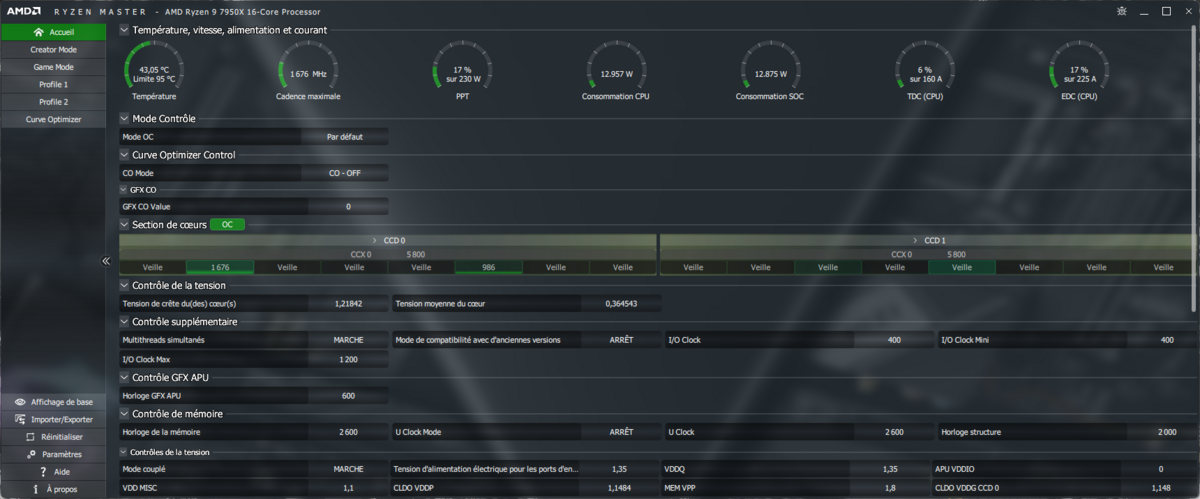Click the info icon for À propos
This screenshot has width=1200, height=499.
click(x=37, y=489)
